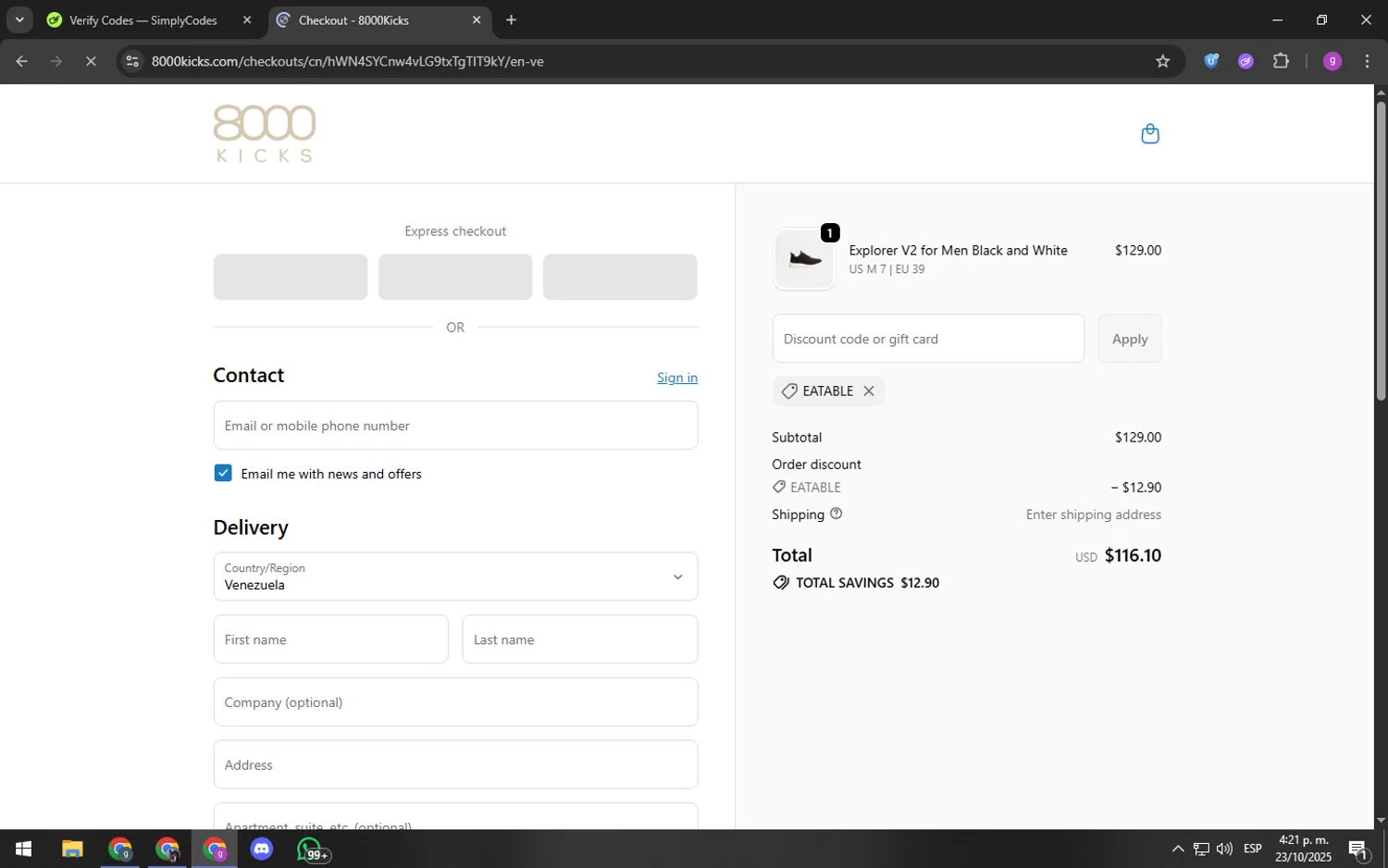Click the Explorer V2 shoe thumbnail
This screenshot has width=1388, height=868.
[x=803, y=259]
